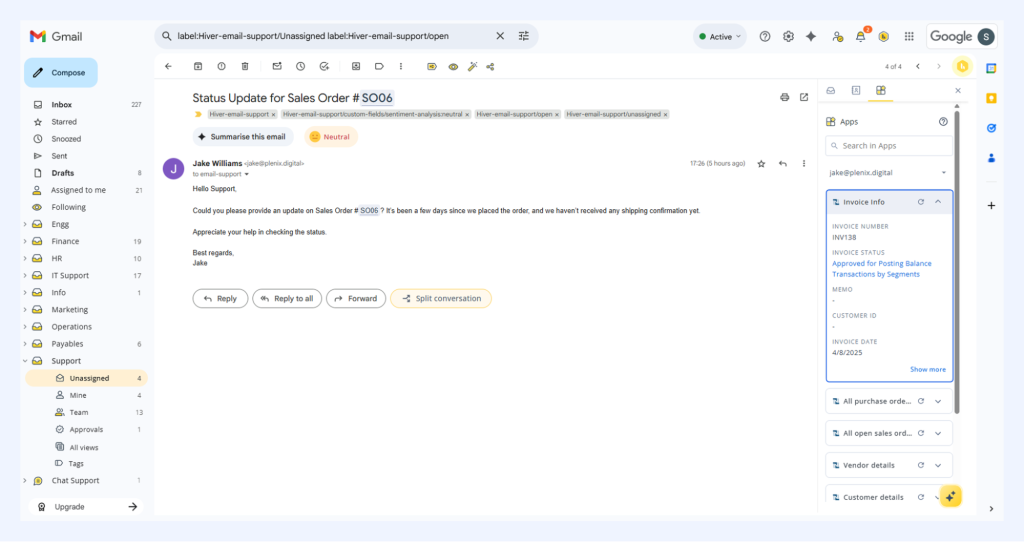Viewport: 1024px width, 542px height.
Task: Click the Compose button
Action: coord(61,72)
